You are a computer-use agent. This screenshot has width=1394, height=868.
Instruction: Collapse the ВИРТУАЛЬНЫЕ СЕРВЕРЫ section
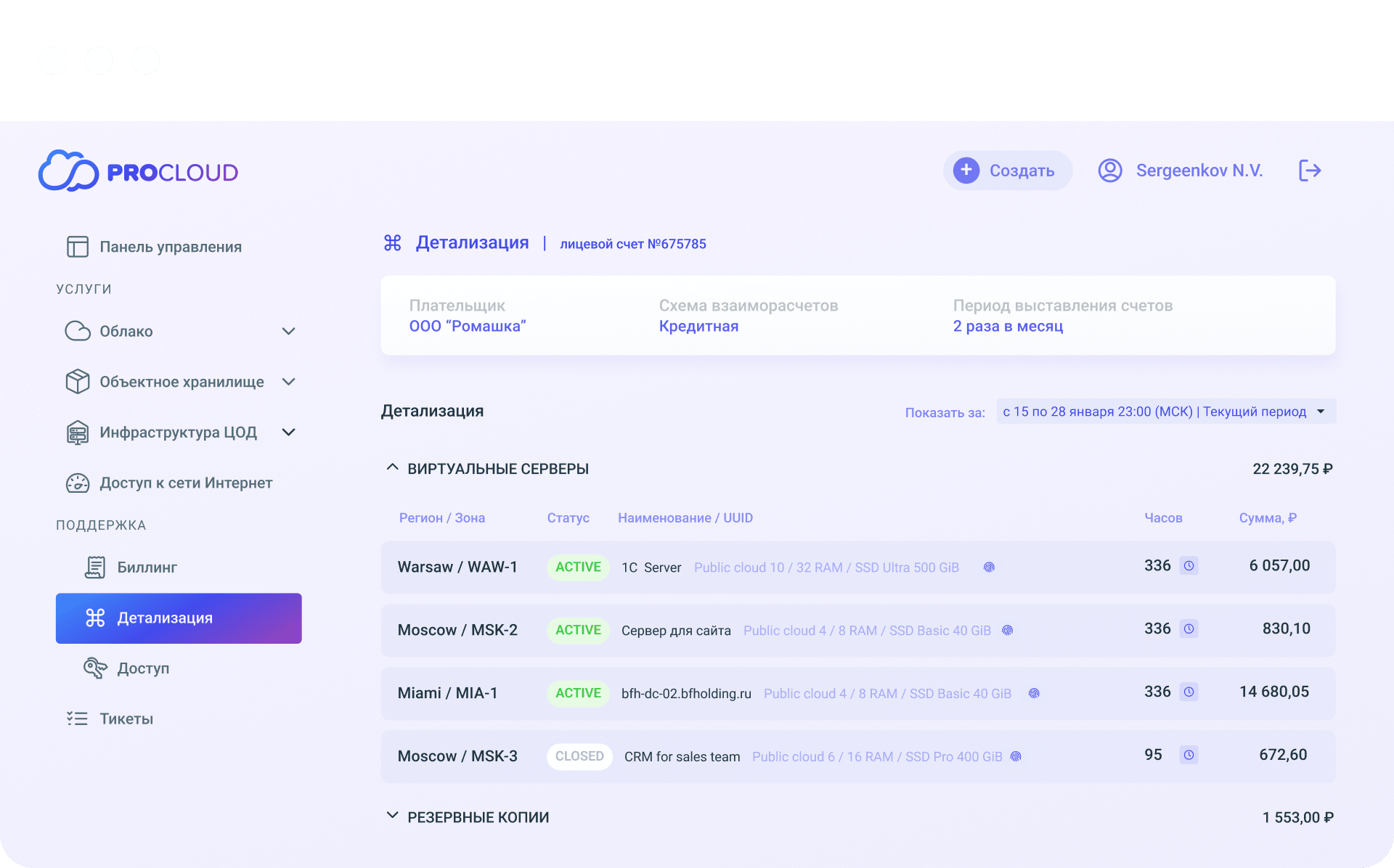[x=393, y=467]
